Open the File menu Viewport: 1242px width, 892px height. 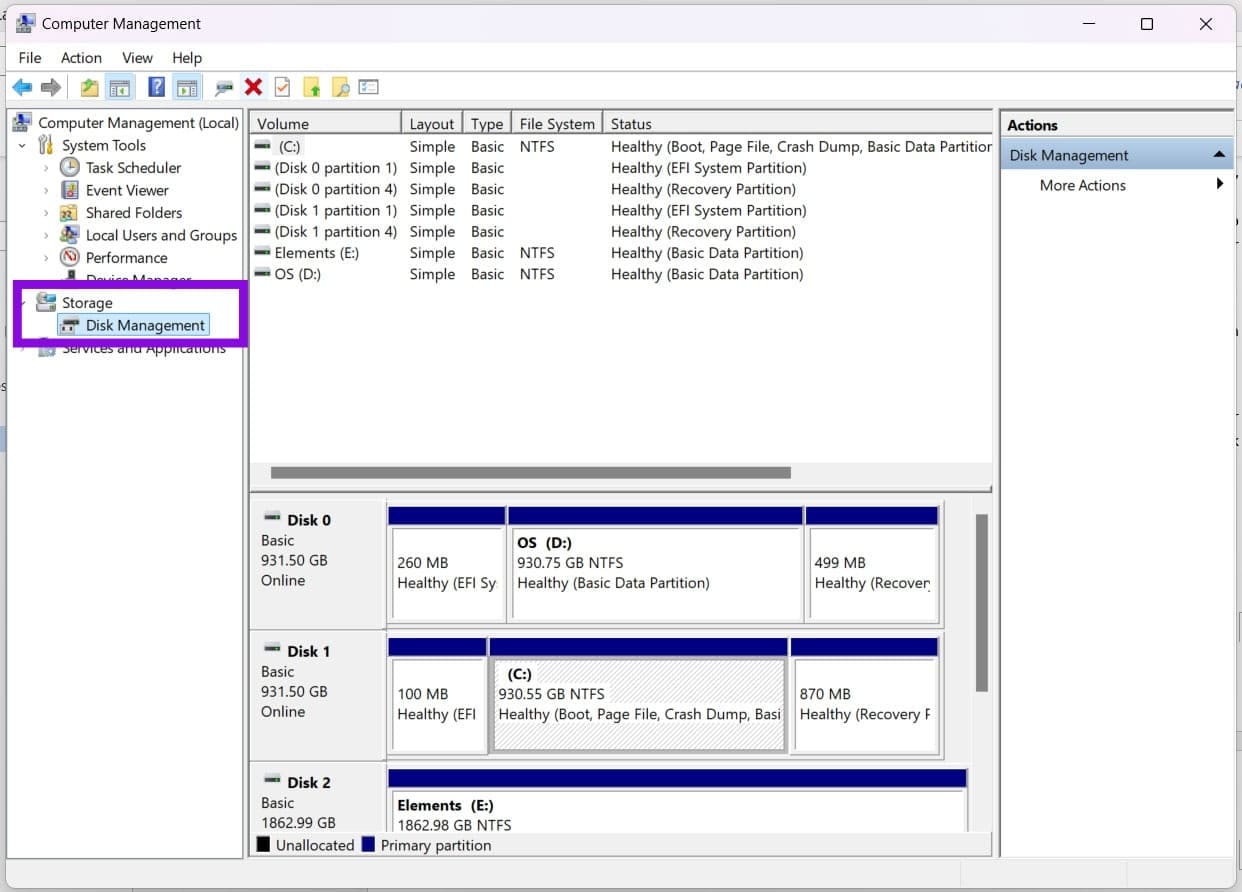[30, 57]
